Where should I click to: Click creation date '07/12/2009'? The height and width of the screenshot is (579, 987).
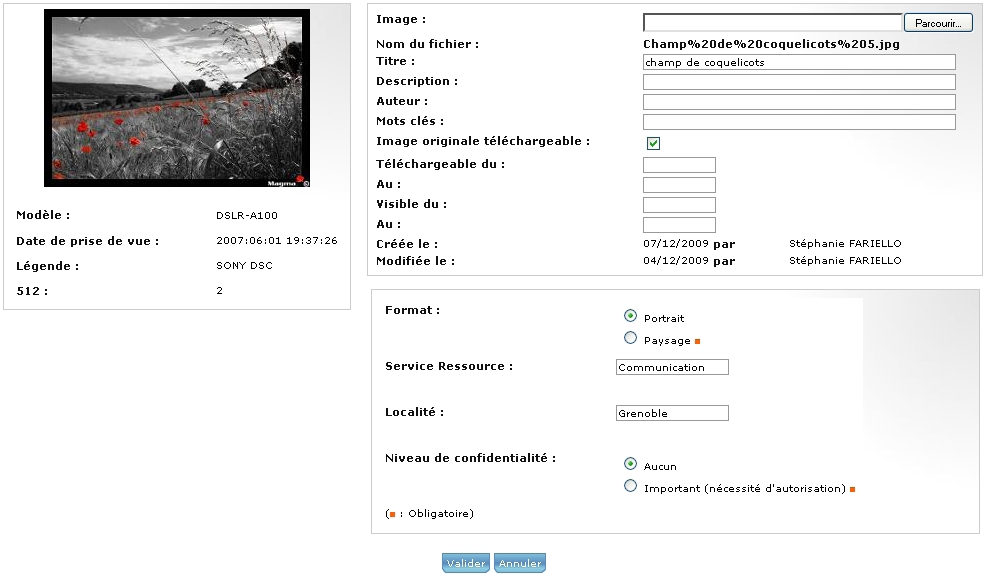(x=676, y=244)
